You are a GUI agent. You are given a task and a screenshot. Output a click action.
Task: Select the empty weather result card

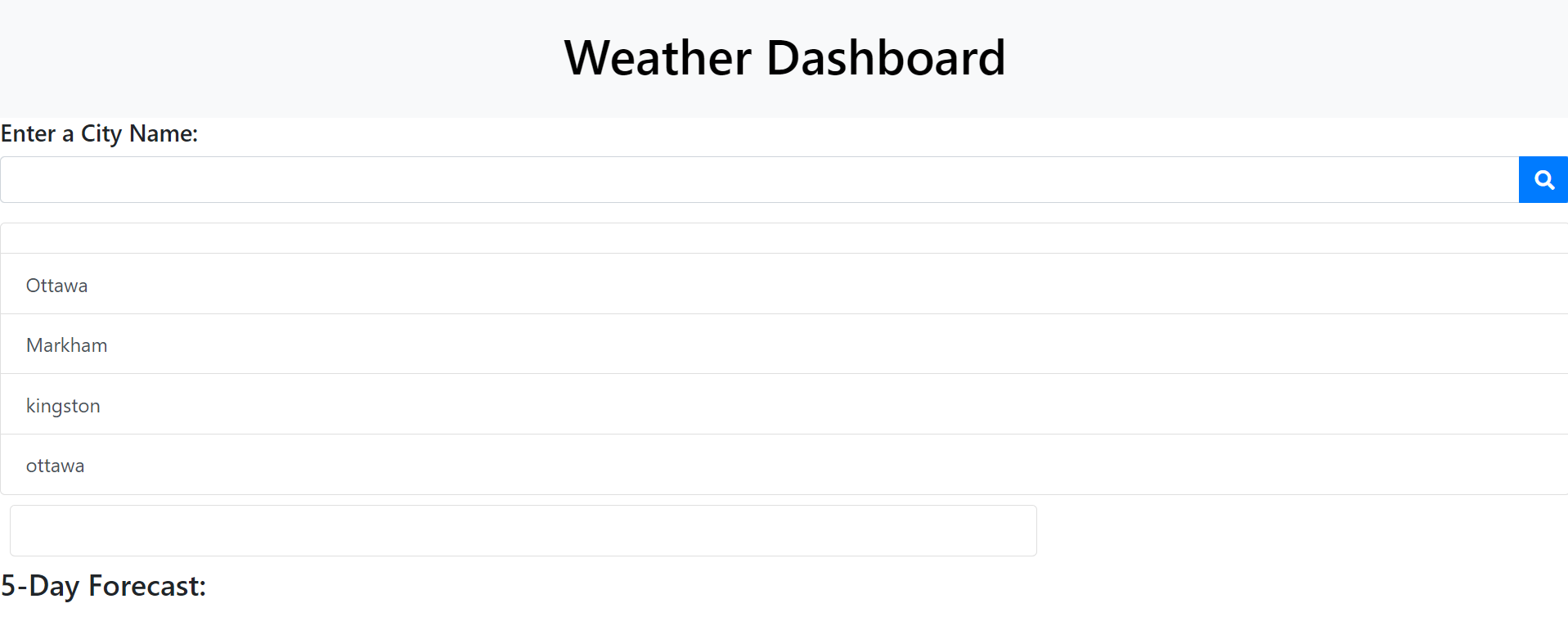coord(523,530)
